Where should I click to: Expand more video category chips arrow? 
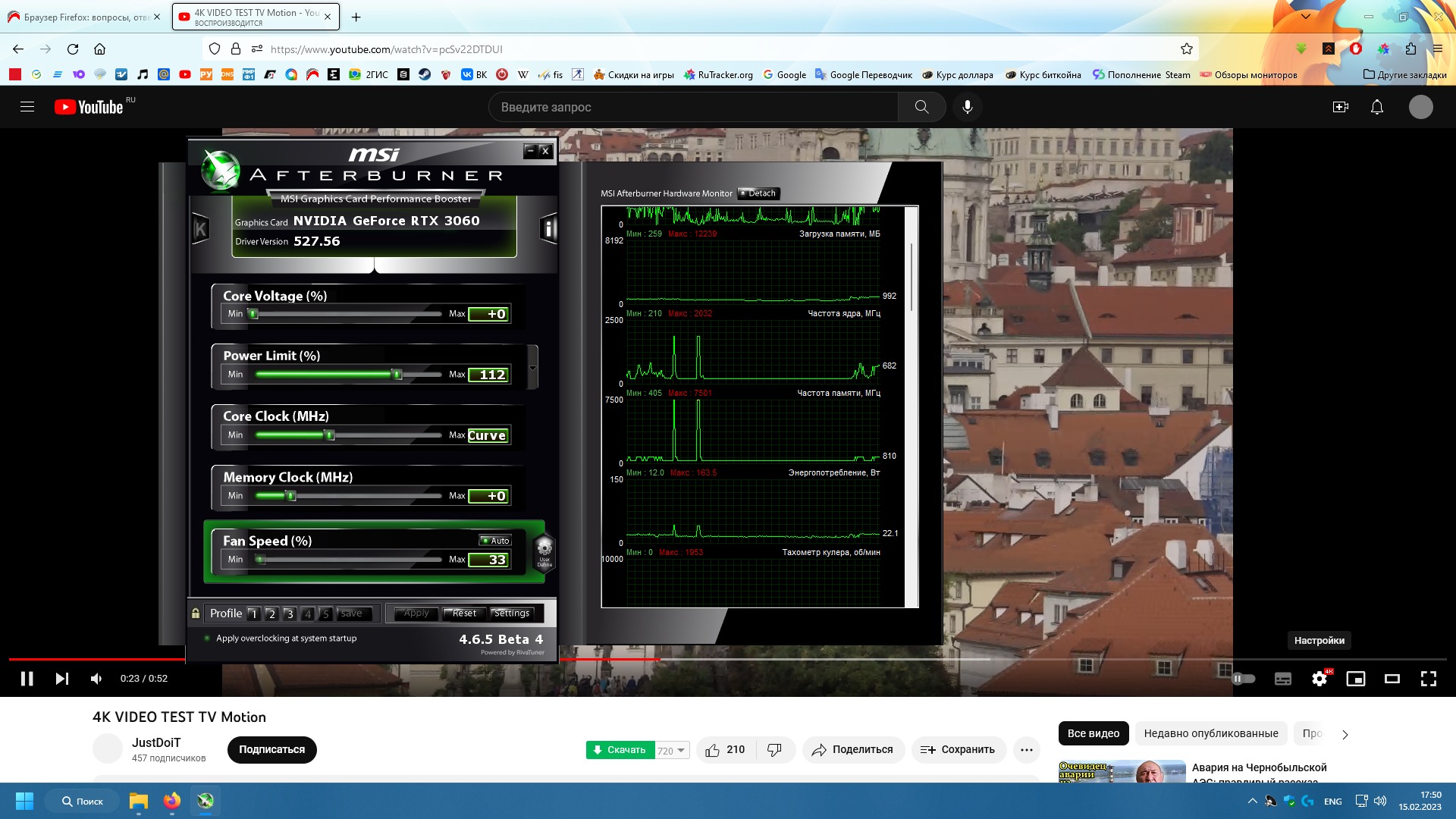click(1345, 734)
